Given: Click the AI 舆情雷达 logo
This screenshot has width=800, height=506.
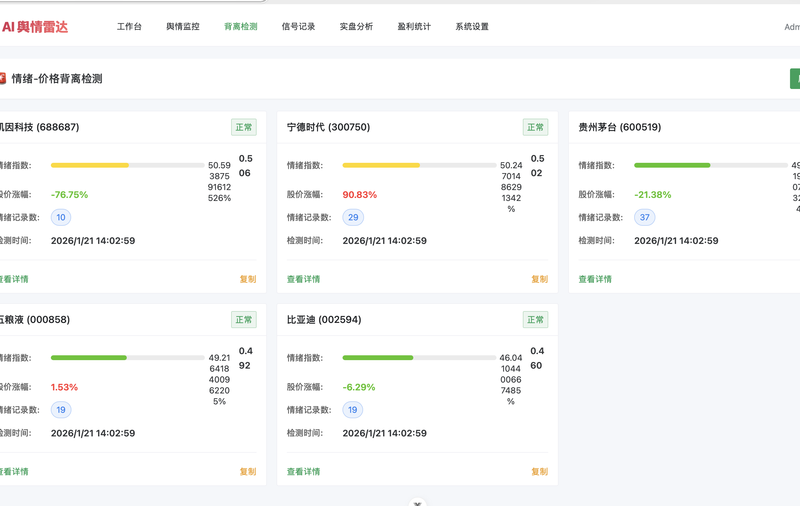Looking at the screenshot, I should pyautogui.click(x=35, y=27).
